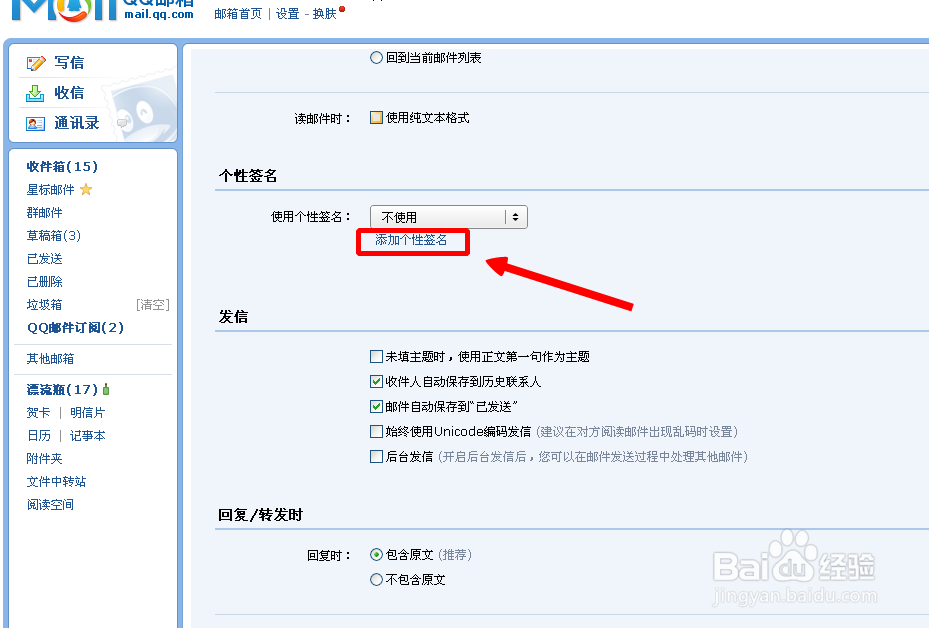
Task: Check 始终使用Unicode编码发信
Action: (376, 434)
